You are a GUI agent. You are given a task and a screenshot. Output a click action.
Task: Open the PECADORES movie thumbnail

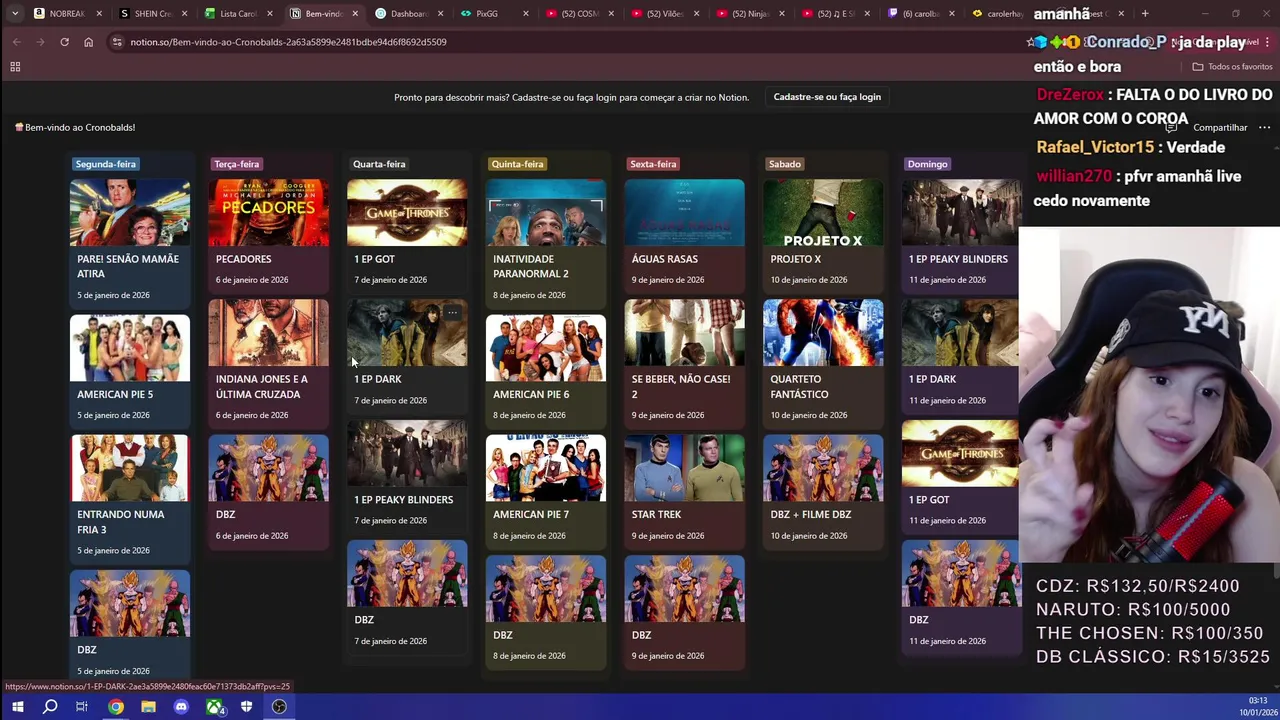(x=268, y=213)
